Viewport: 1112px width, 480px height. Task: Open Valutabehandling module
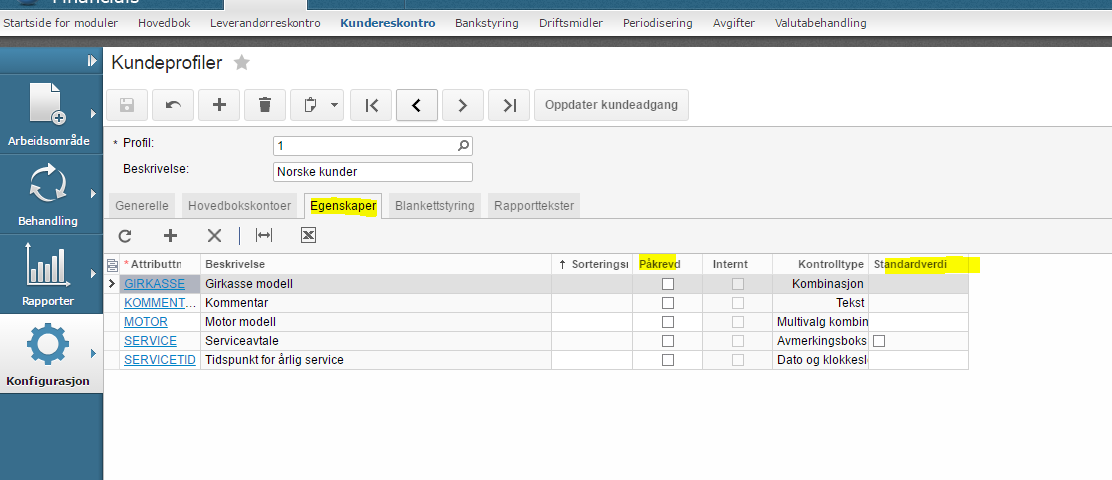(821, 23)
